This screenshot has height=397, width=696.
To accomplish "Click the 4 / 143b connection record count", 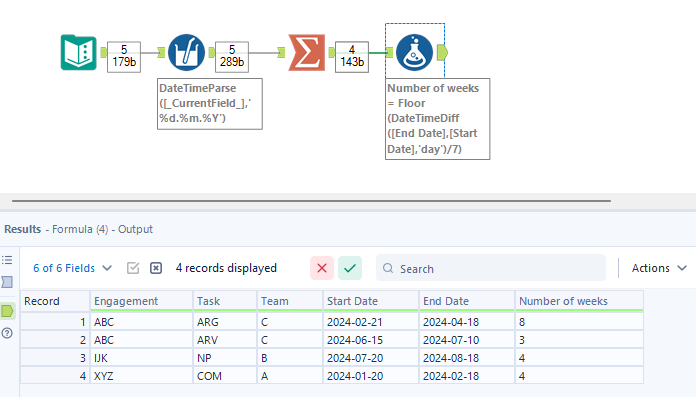I will click(352, 56).
